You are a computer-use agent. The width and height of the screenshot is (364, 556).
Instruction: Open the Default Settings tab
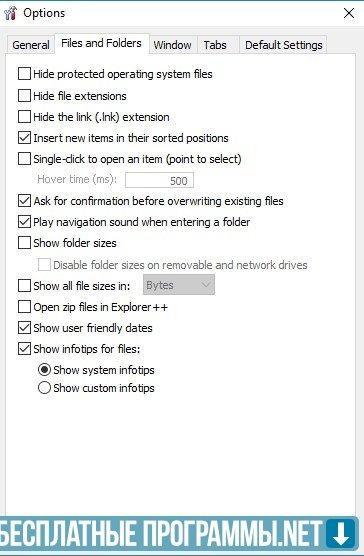click(284, 45)
